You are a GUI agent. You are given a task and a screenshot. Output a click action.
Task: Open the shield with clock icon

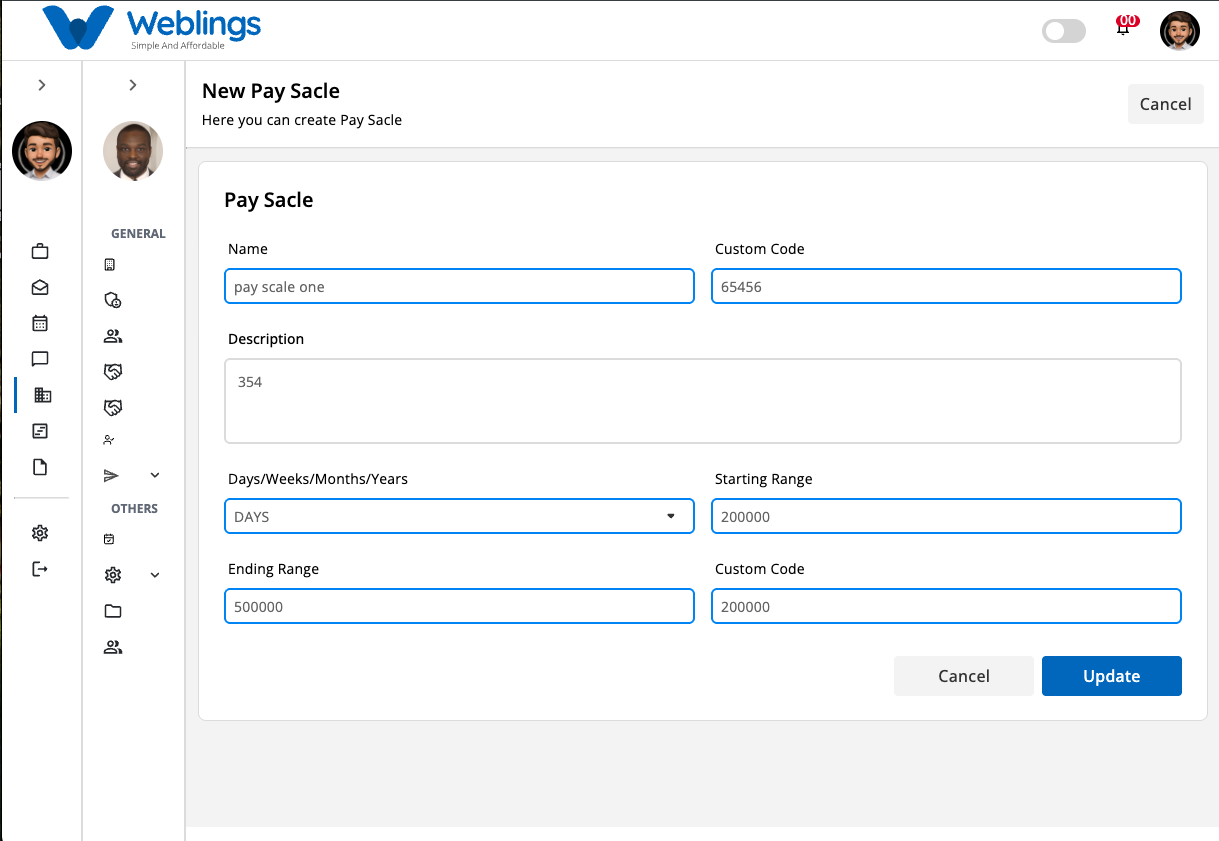[x=113, y=300]
